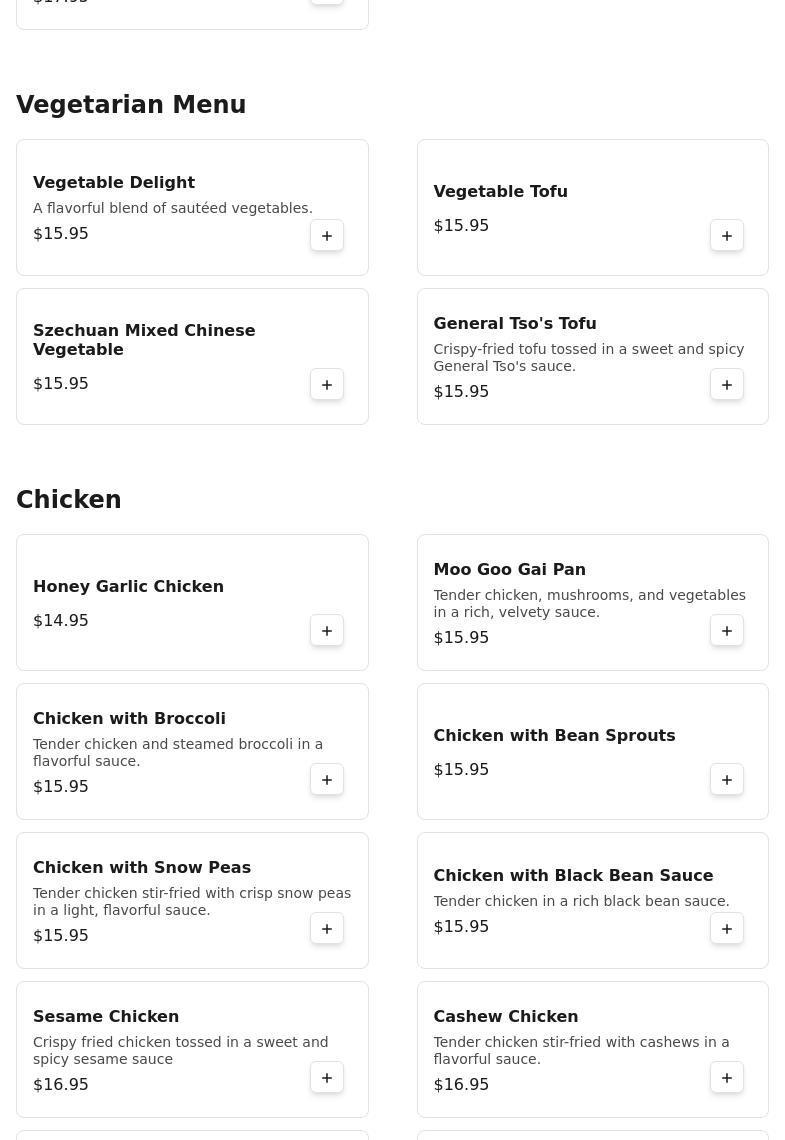Open the General Tso's Tofu description
The image size is (785, 1140).
(588, 357)
